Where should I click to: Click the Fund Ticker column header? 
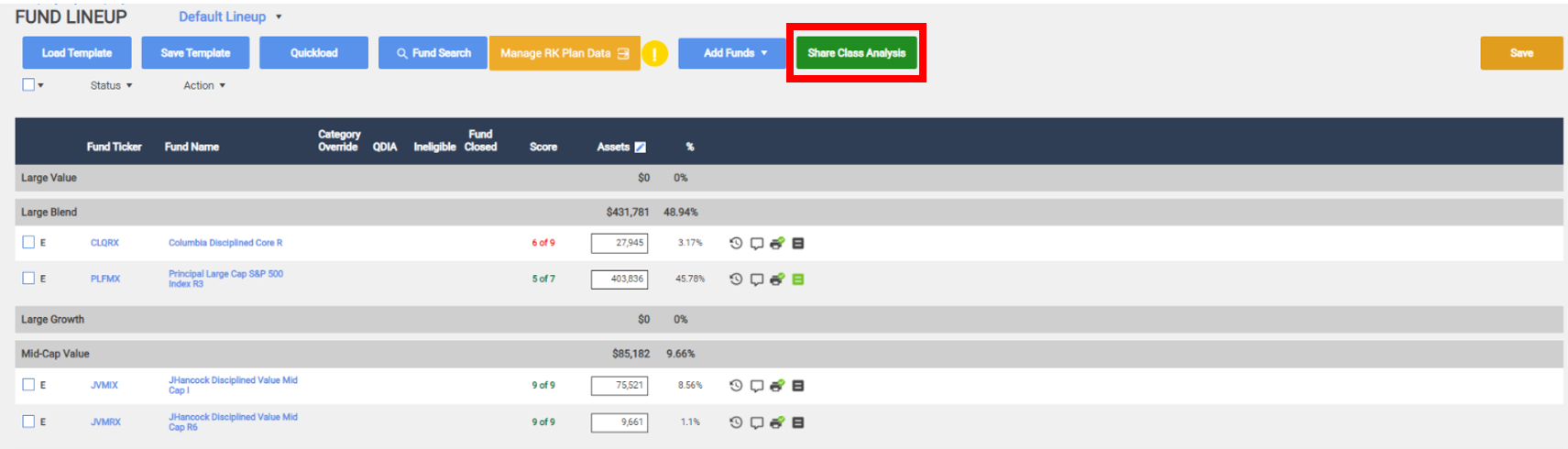[114, 147]
